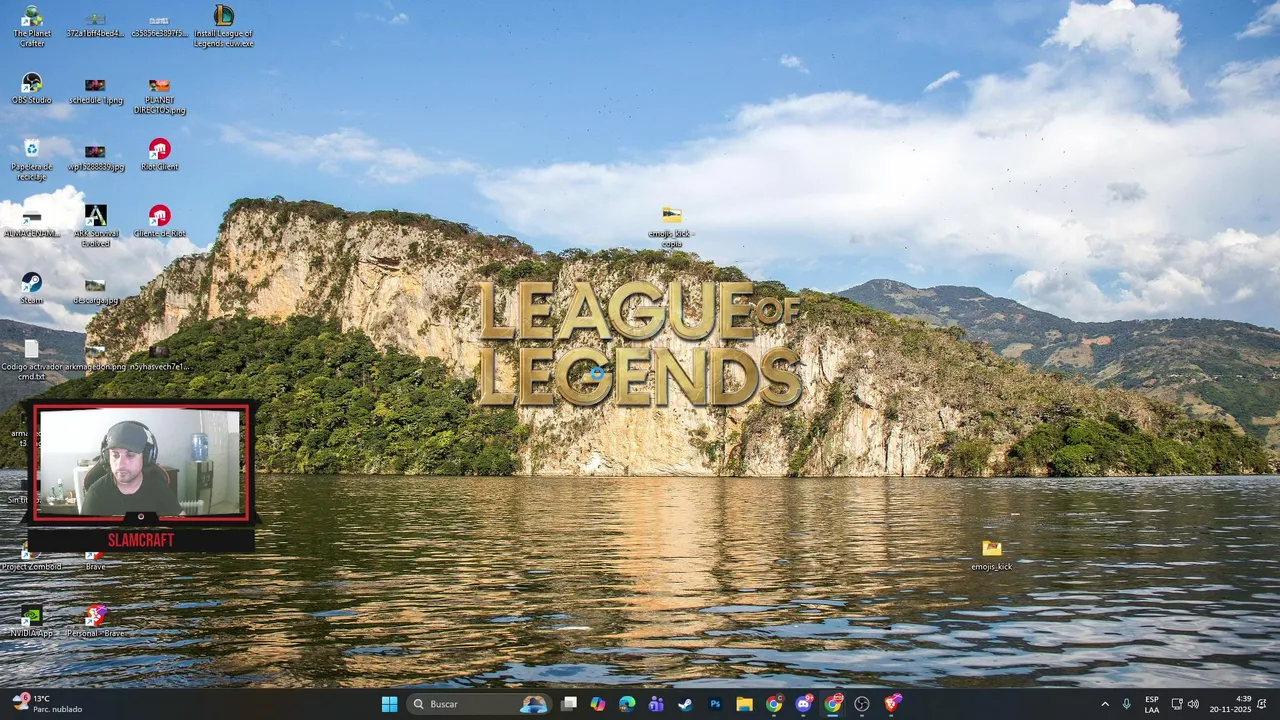Open the volume speaker tray icon

tap(1193, 704)
